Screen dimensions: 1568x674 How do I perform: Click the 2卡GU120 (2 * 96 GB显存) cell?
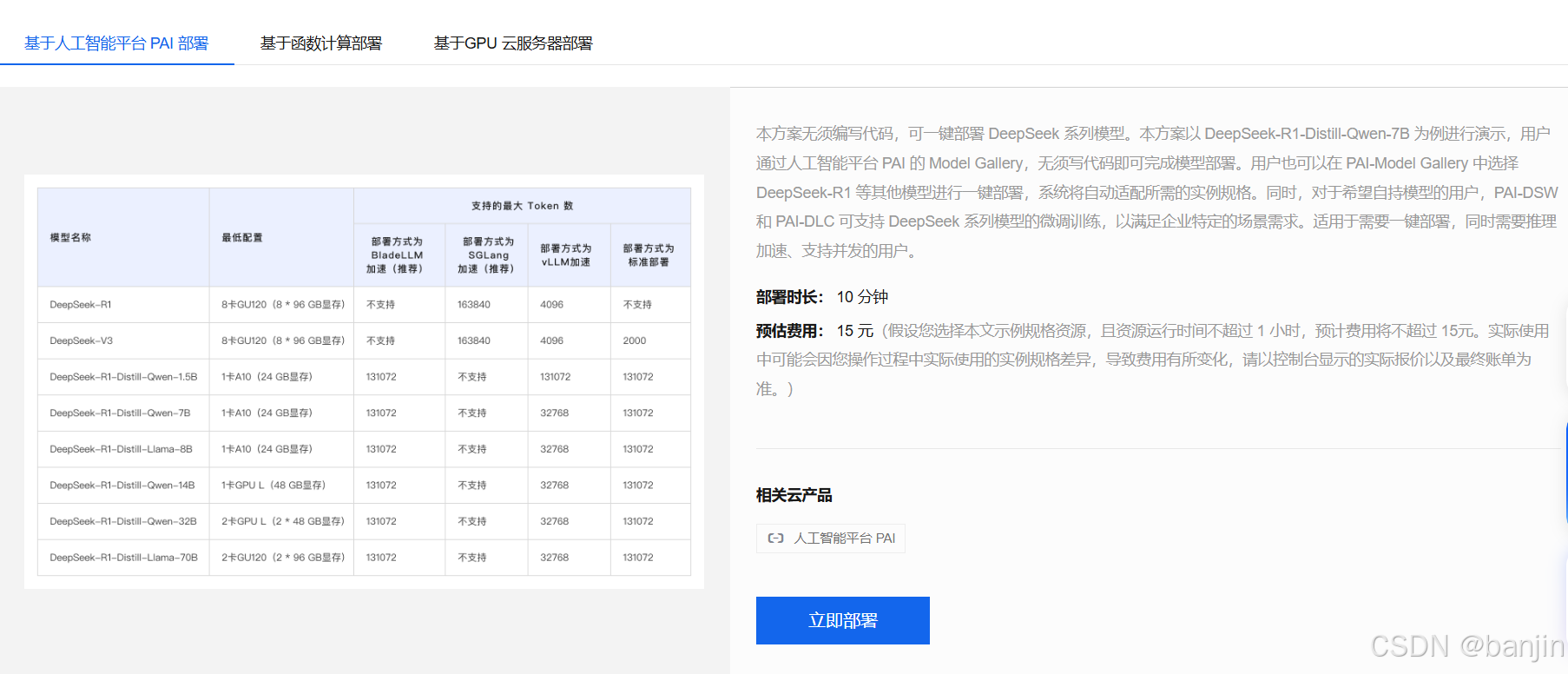click(x=283, y=558)
